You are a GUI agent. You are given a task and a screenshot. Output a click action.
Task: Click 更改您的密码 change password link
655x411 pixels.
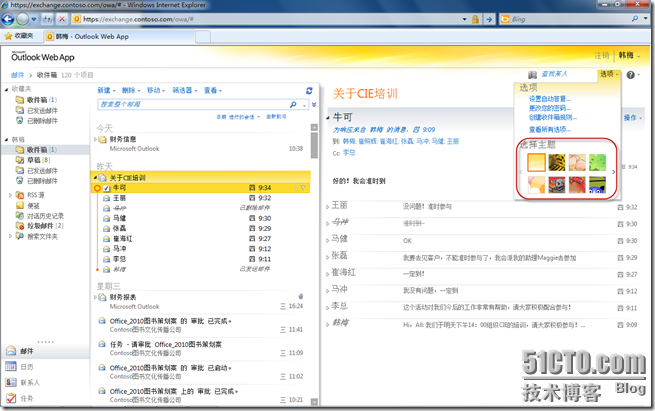coord(550,108)
